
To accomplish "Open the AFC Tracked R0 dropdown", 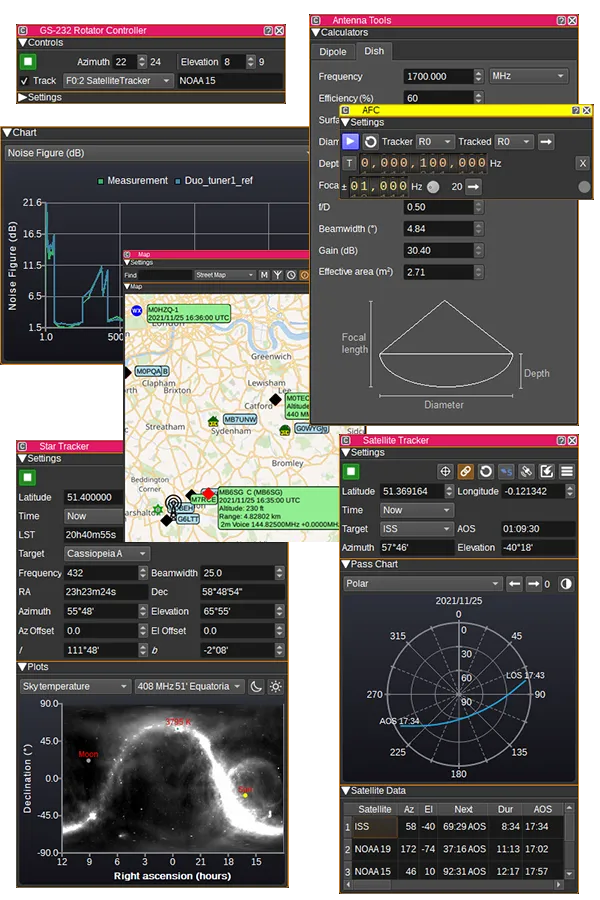I will coord(514,142).
